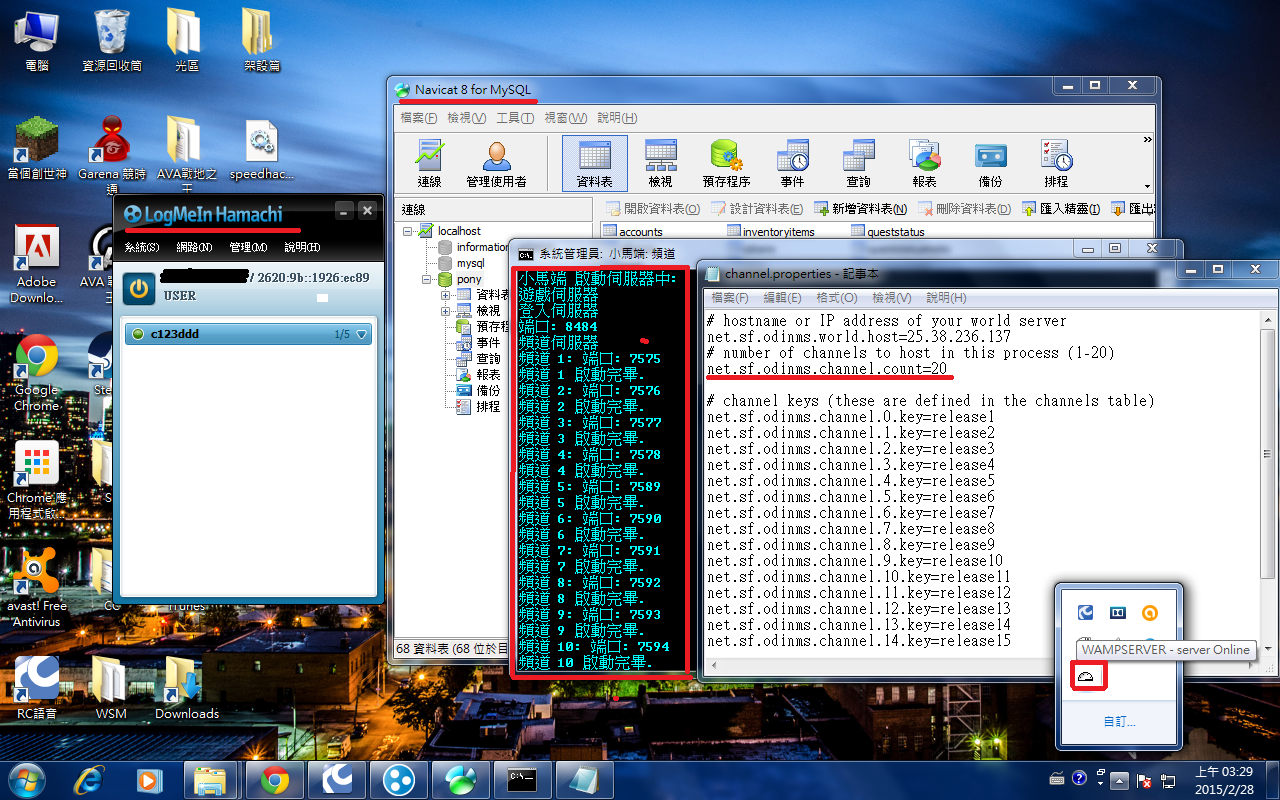Open Notepad 格式(O) menu
The height and width of the screenshot is (800, 1280).
[x=837, y=298]
